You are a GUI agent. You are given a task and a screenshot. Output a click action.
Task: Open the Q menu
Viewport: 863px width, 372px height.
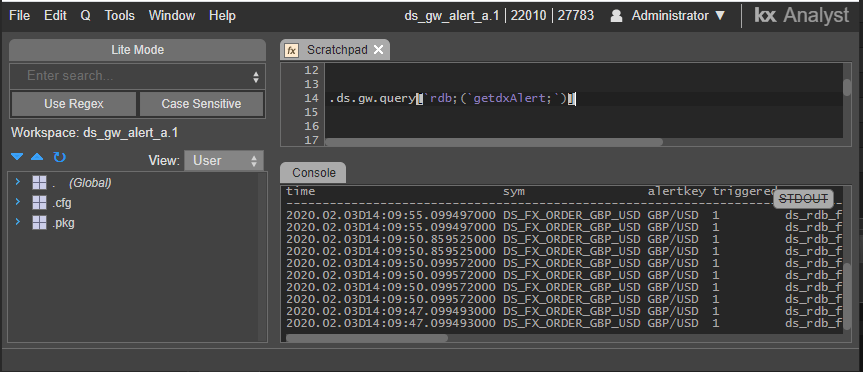[x=85, y=16]
